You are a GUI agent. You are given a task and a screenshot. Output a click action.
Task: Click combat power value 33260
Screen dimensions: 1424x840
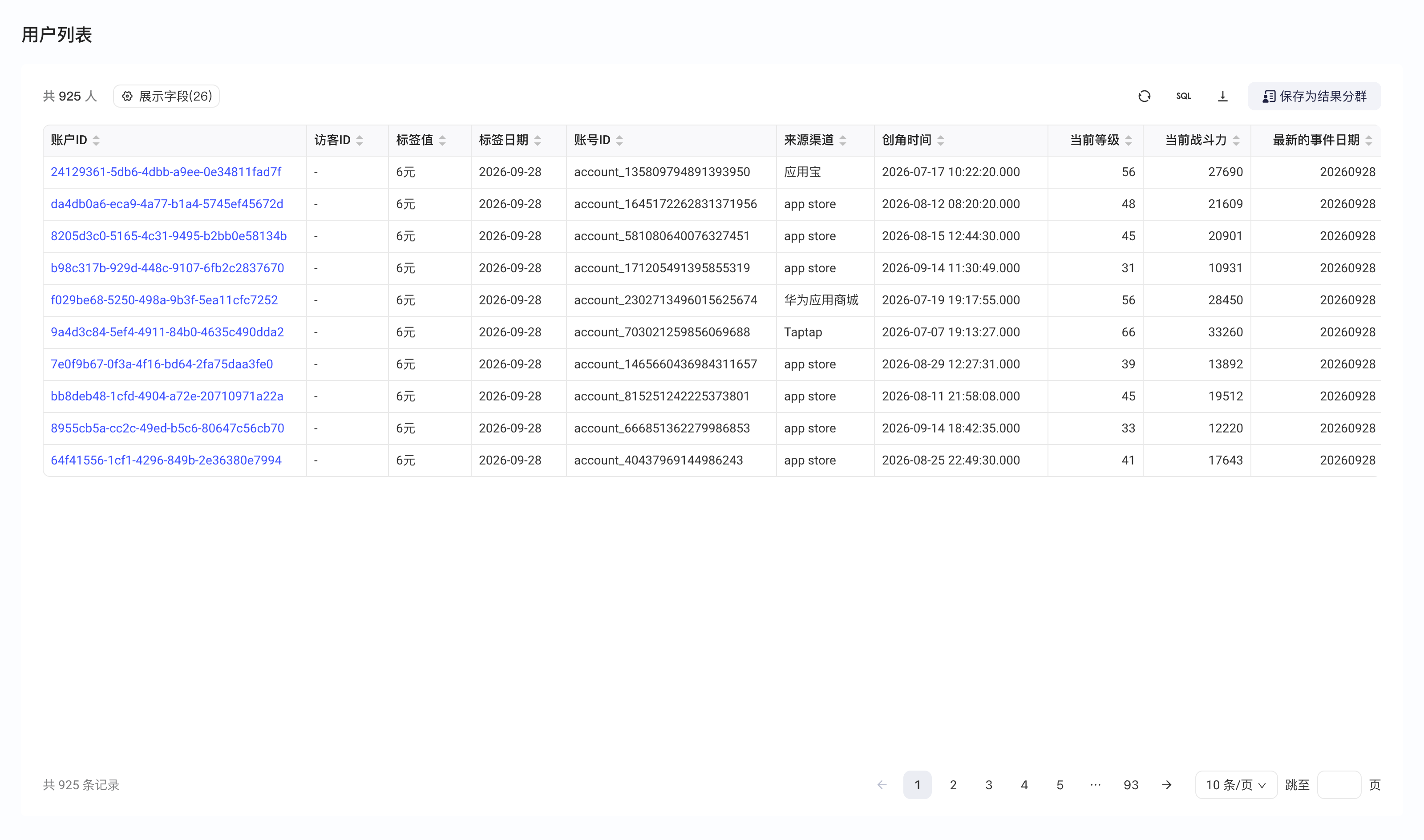pos(1226,332)
